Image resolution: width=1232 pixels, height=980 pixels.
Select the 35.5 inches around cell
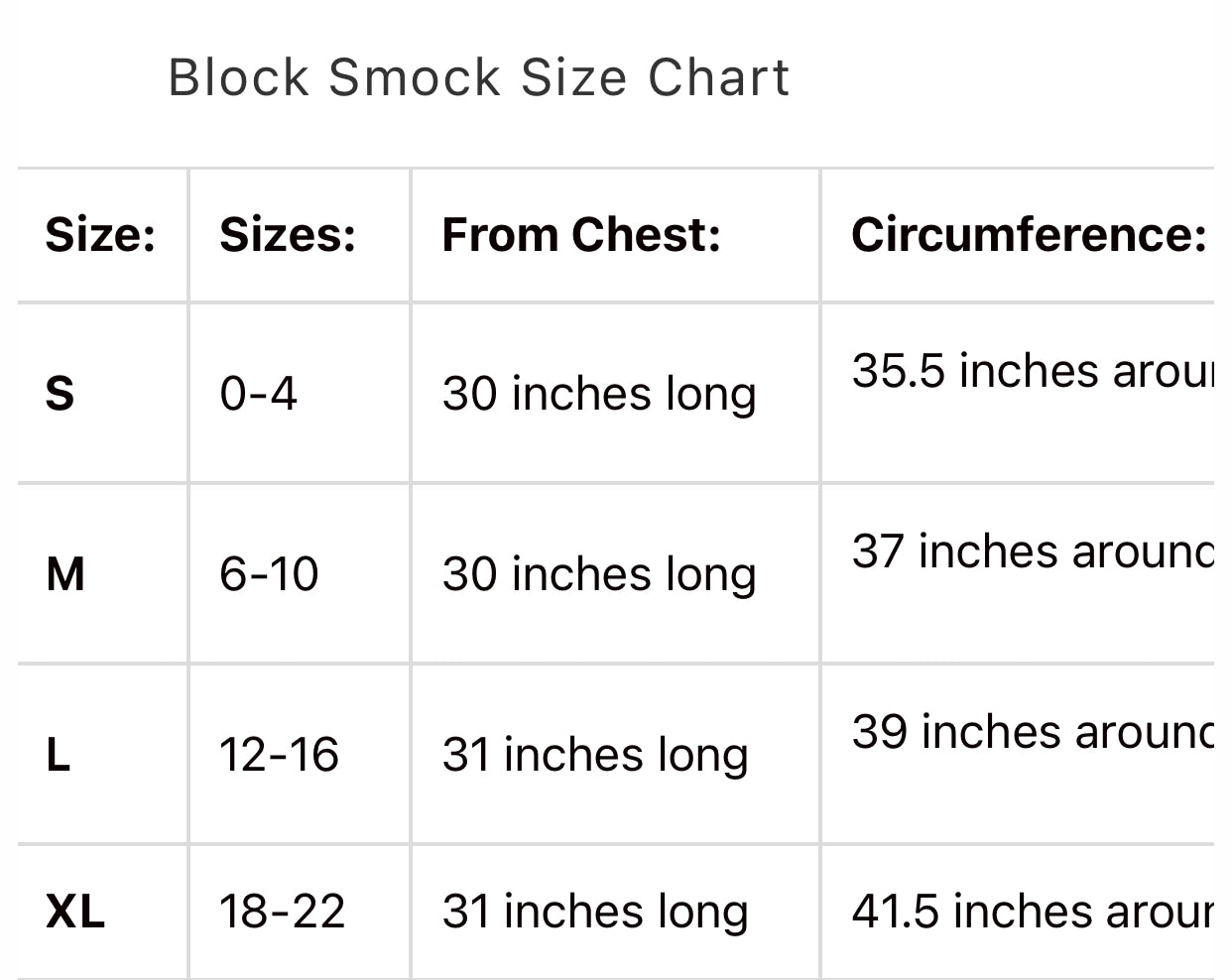(1032, 371)
